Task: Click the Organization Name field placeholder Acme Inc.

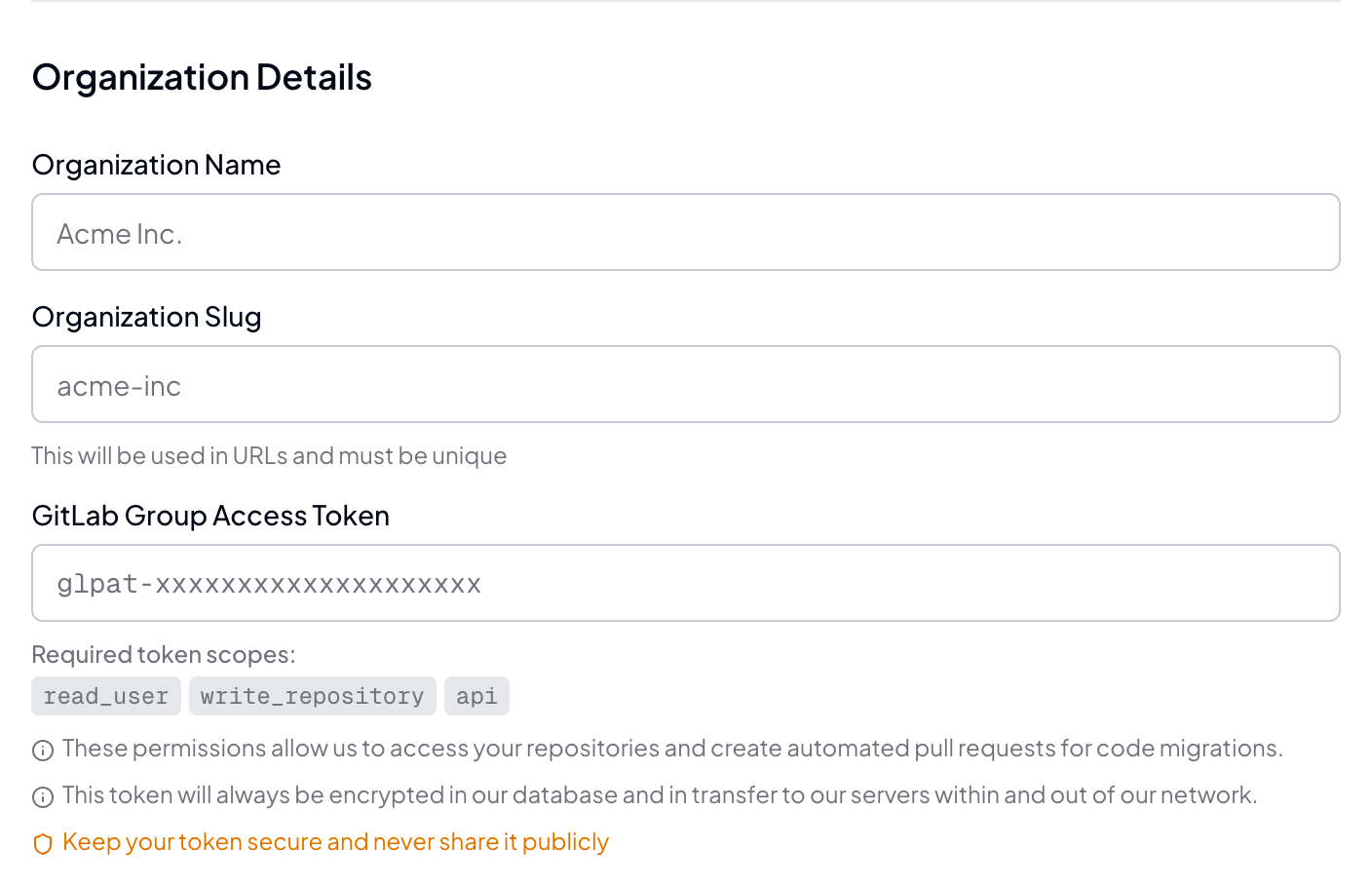Action: (120, 233)
